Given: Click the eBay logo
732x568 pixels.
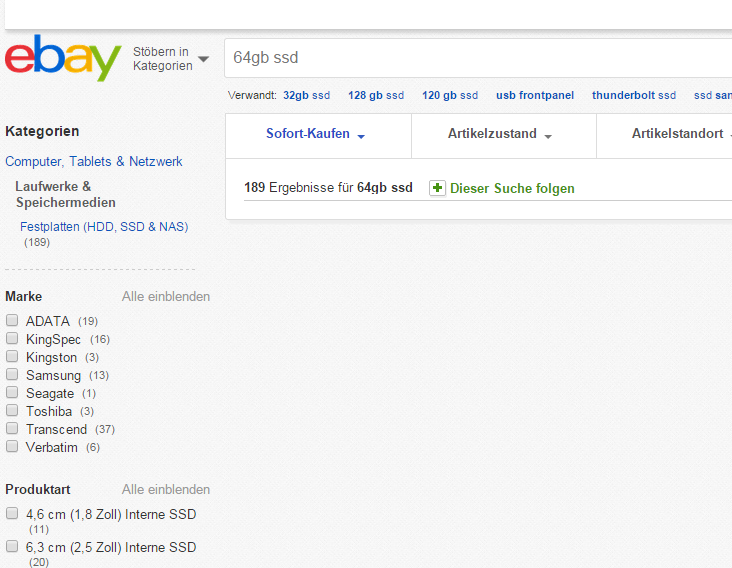Looking at the screenshot, I should tap(62, 58).
